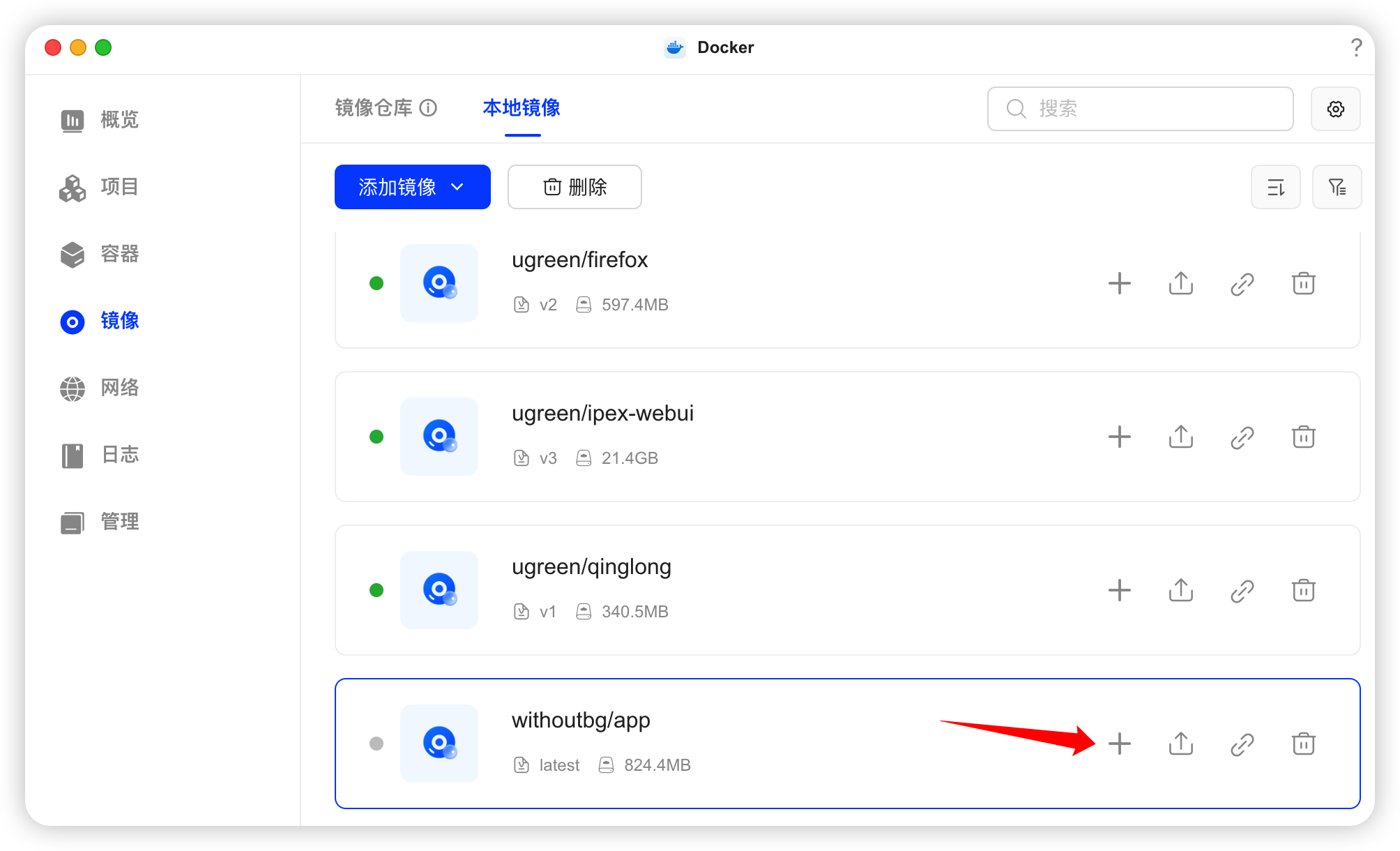
Task: Click the sort order icon button
Action: tap(1275, 187)
